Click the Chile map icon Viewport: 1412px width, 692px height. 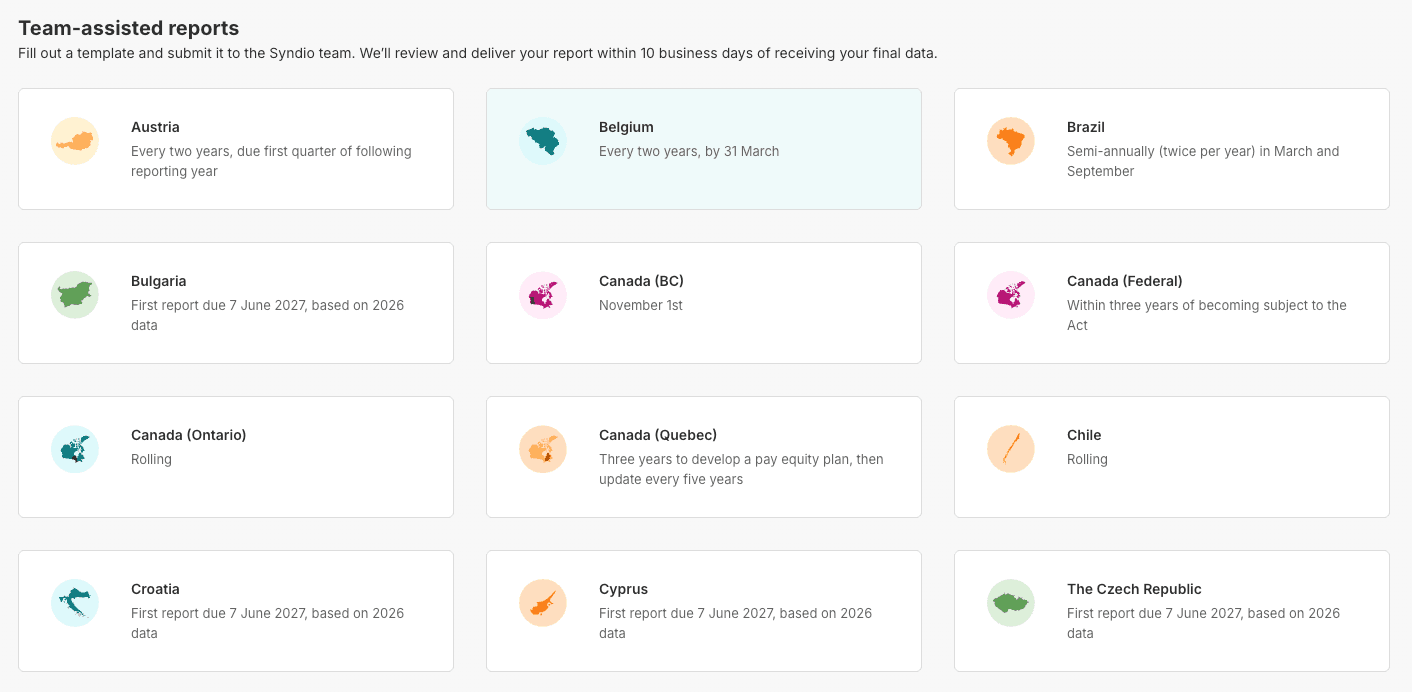point(1011,449)
